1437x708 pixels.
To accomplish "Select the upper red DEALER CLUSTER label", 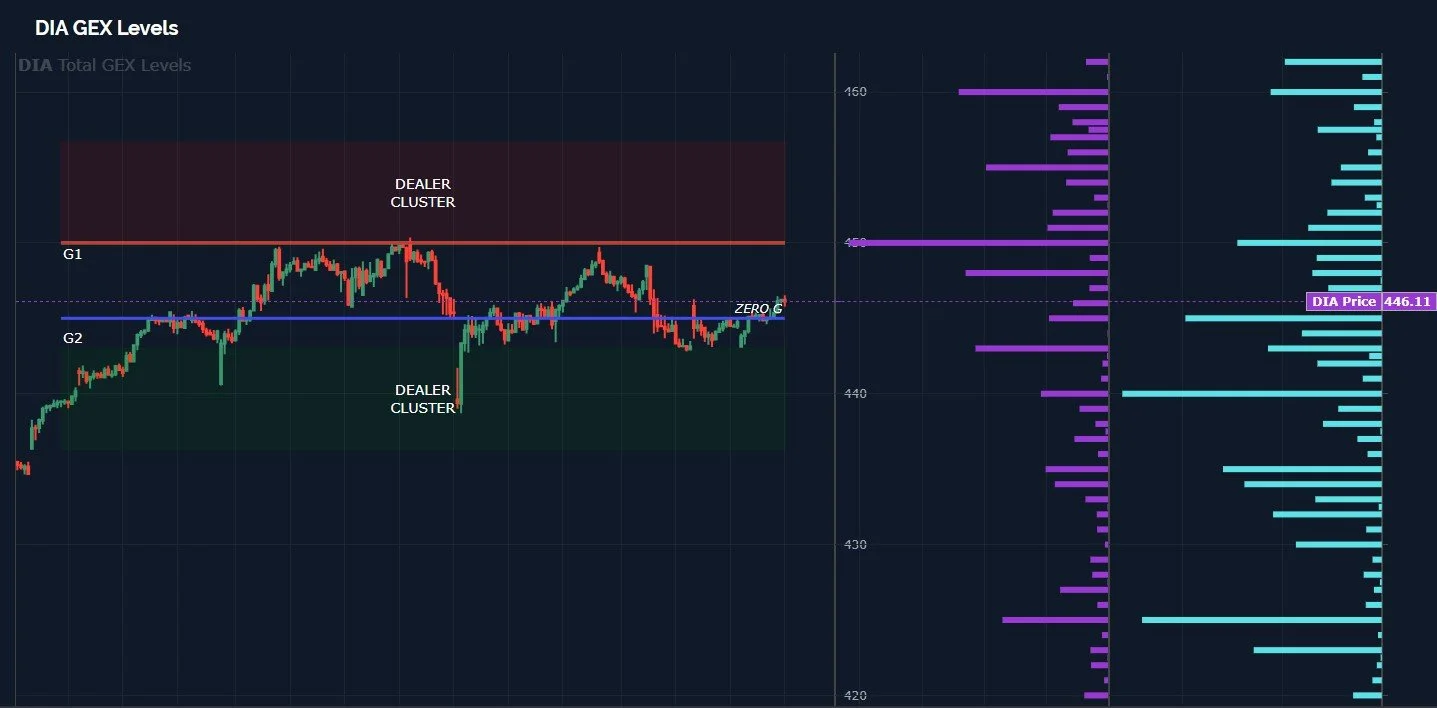I will pyautogui.click(x=422, y=193).
